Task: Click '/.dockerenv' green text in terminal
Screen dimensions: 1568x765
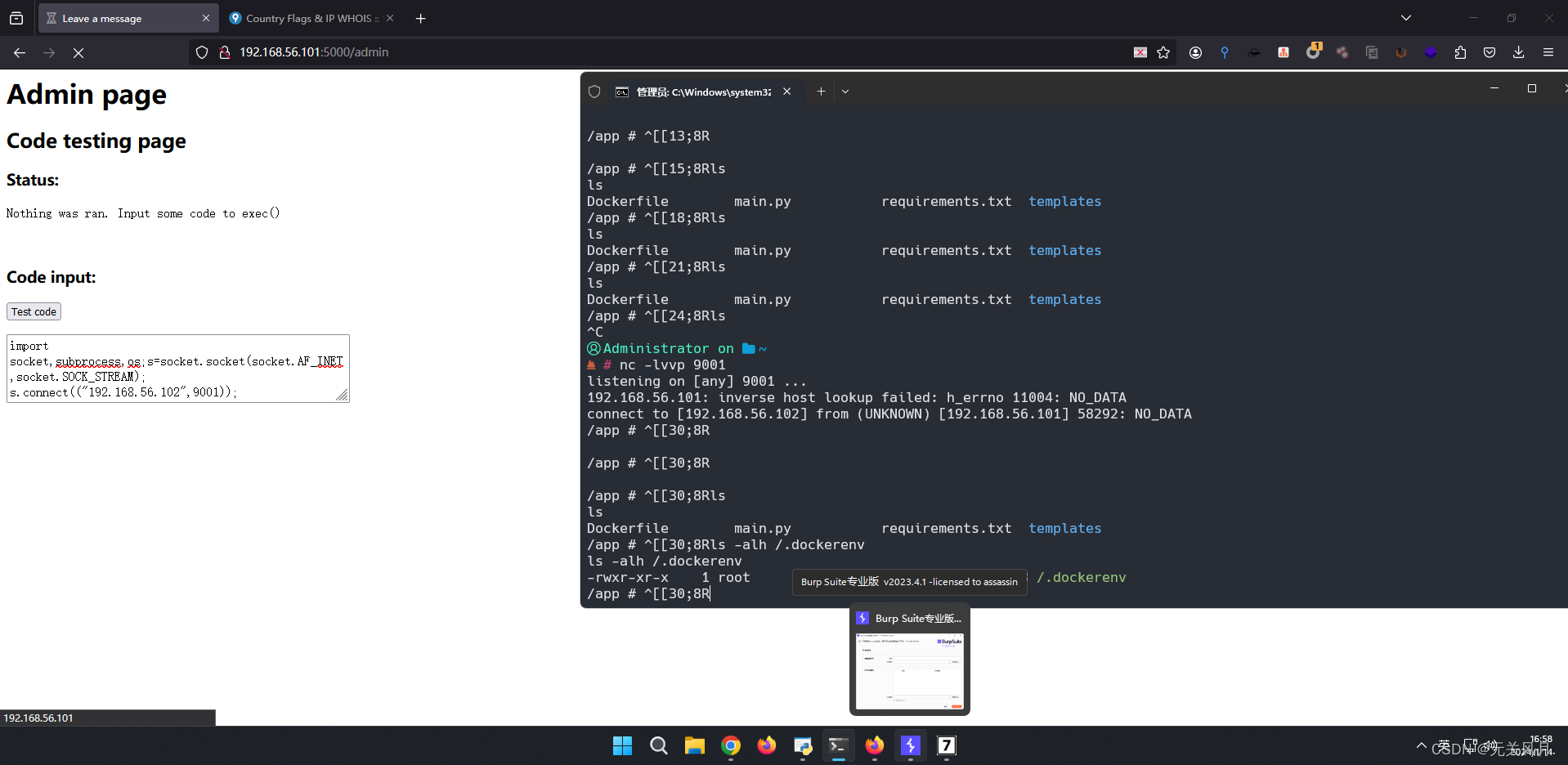Action: click(x=1082, y=578)
